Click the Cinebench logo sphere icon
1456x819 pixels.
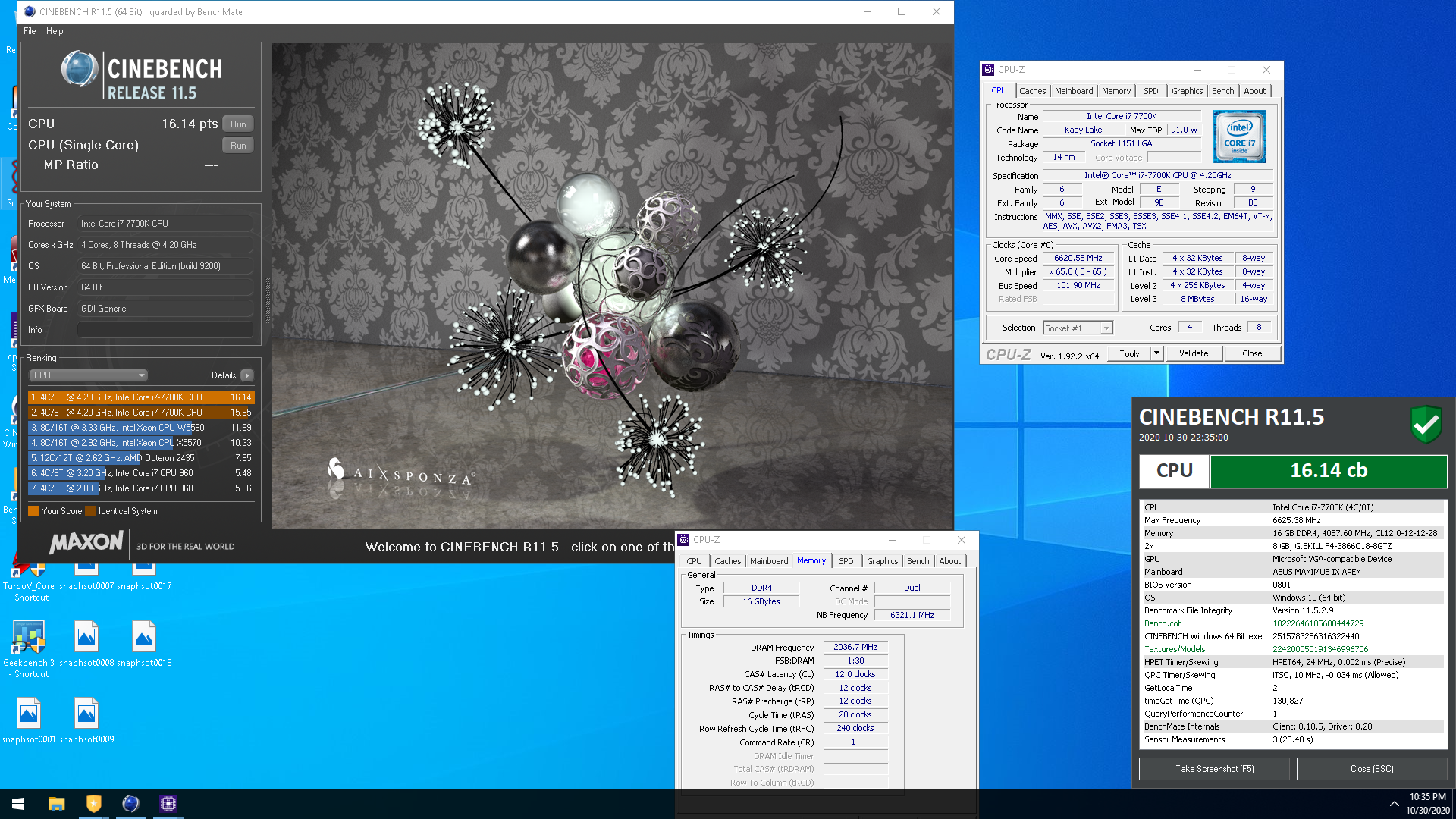coord(79,69)
